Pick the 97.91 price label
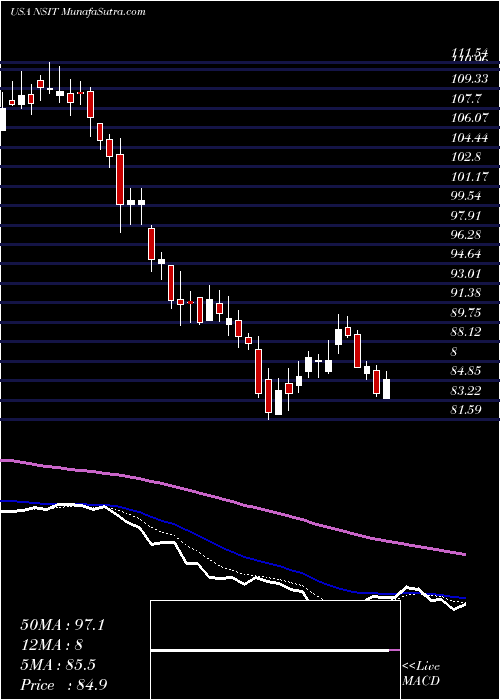 (467, 216)
